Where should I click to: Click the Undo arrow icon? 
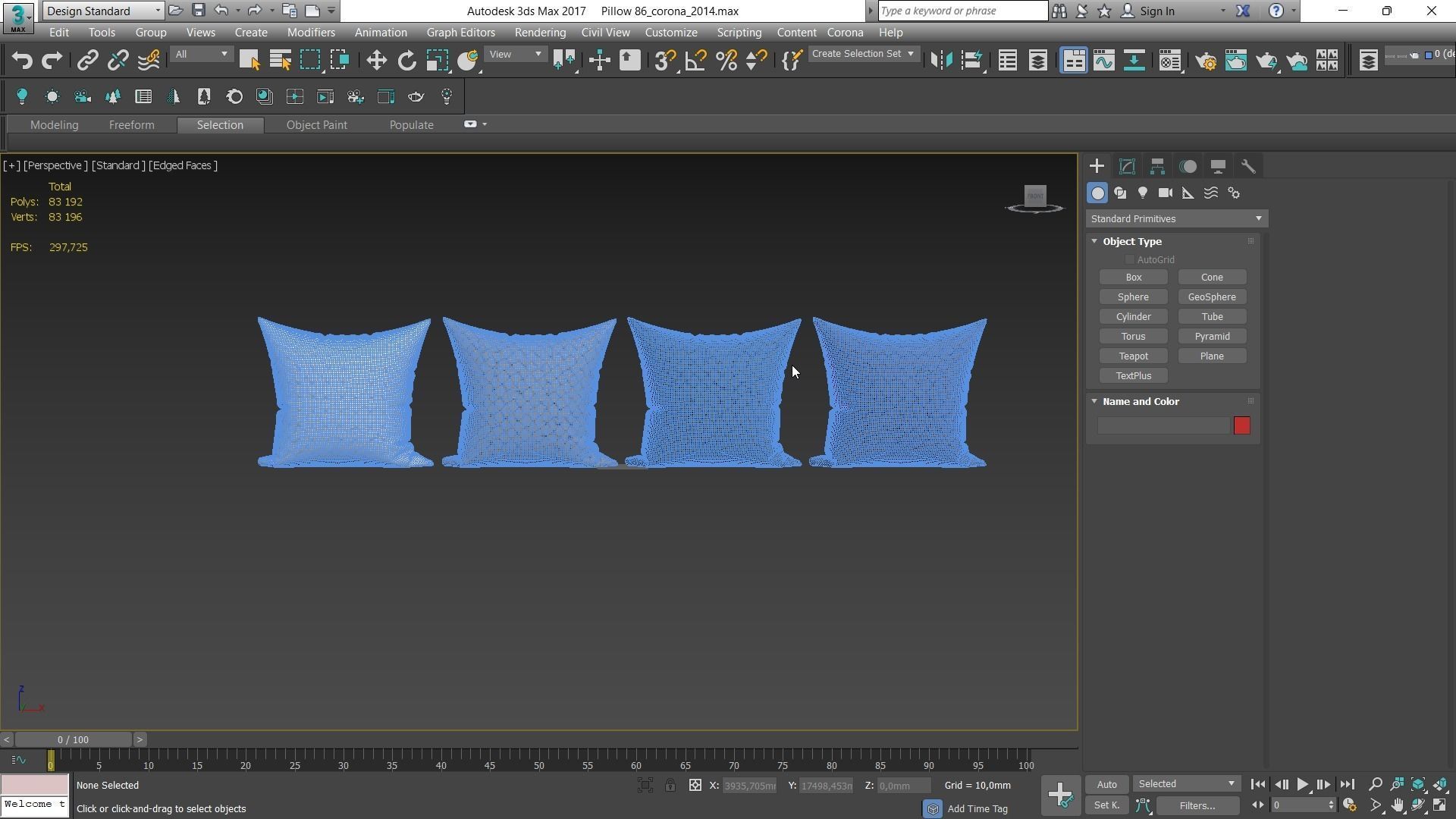(x=21, y=61)
